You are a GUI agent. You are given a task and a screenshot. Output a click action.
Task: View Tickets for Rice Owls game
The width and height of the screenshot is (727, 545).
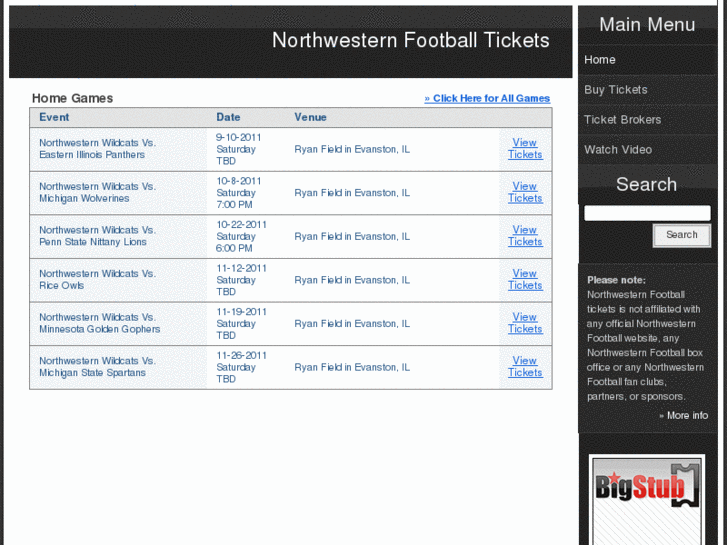(x=525, y=279)
